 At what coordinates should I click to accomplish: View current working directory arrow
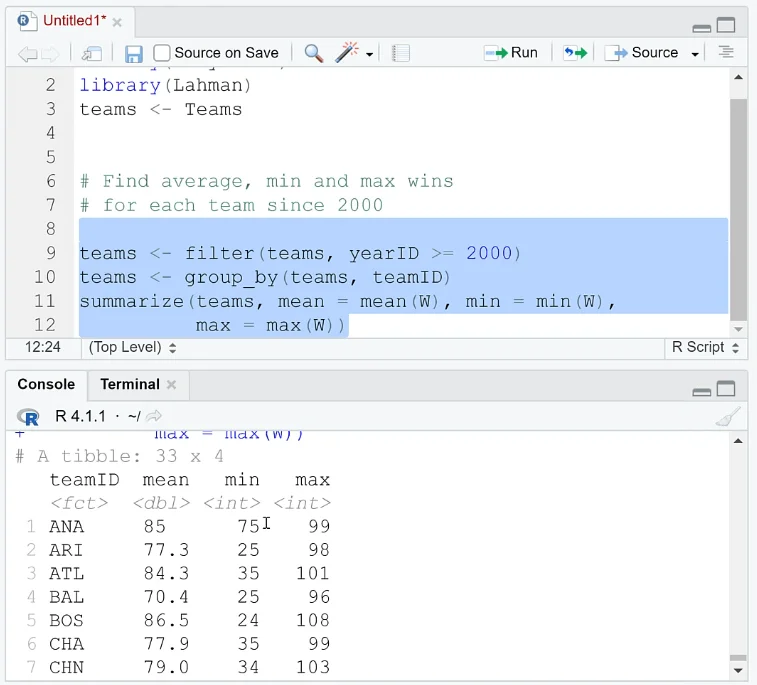[x=154, y=416]
